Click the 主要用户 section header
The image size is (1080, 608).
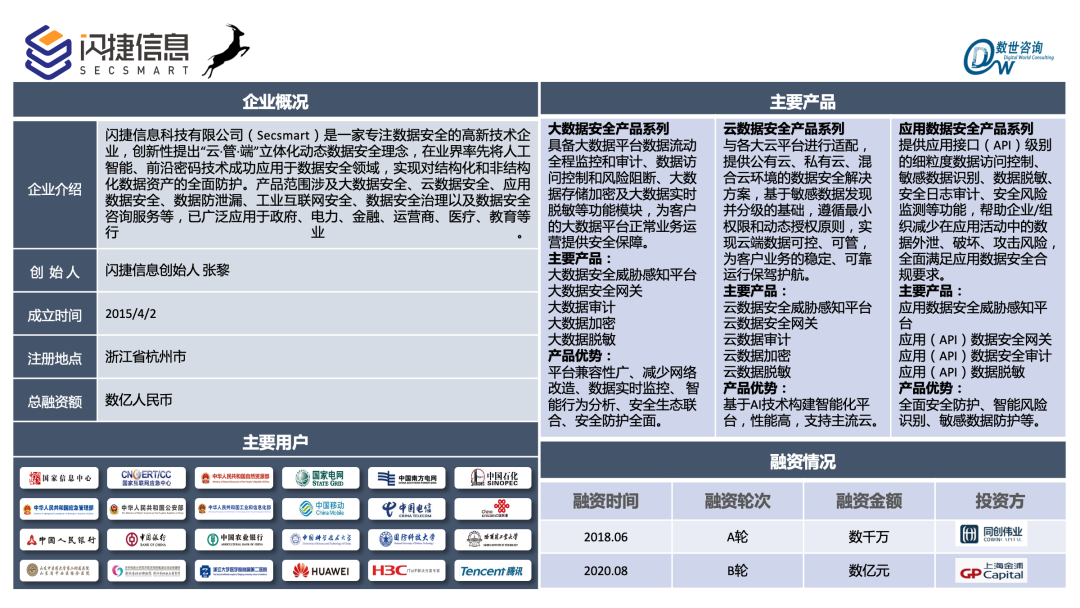coord(276,441)
